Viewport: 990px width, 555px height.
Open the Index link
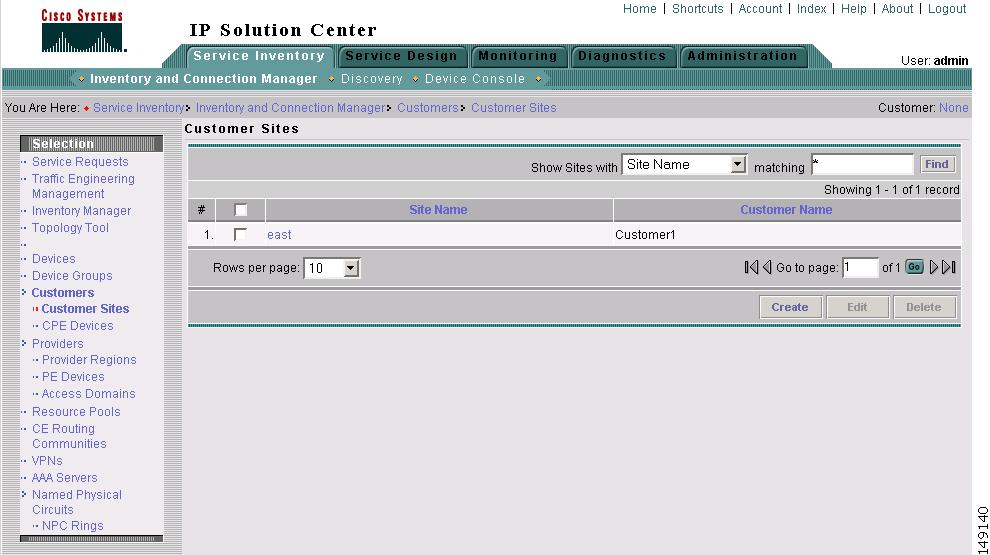(x=811, y=9)
